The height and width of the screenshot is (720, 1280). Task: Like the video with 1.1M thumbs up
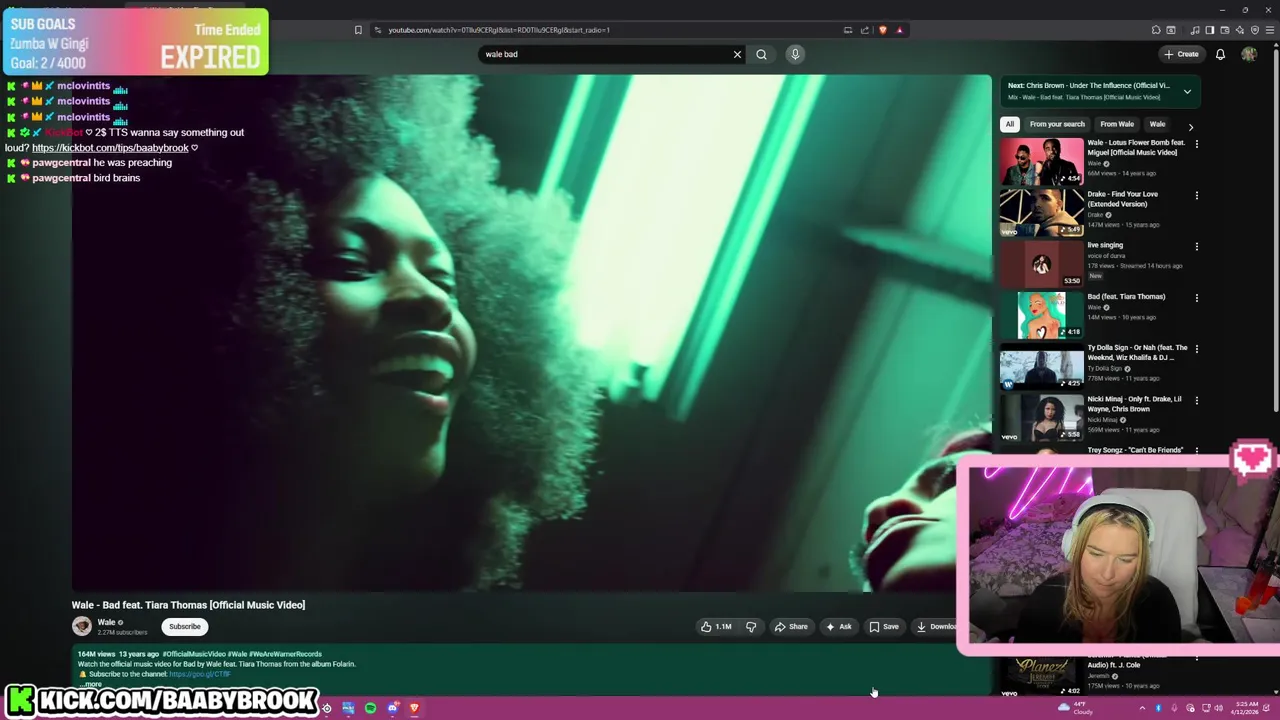(716, 627)
